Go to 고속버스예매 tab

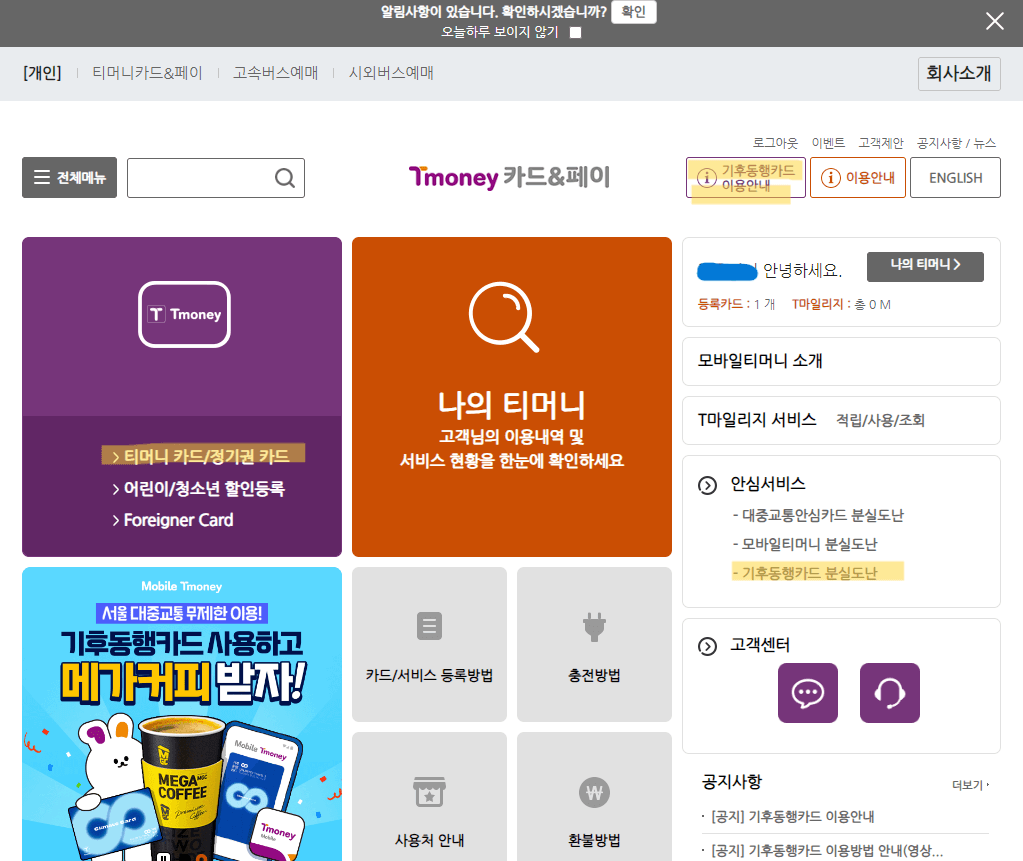[x=276, y=73]
